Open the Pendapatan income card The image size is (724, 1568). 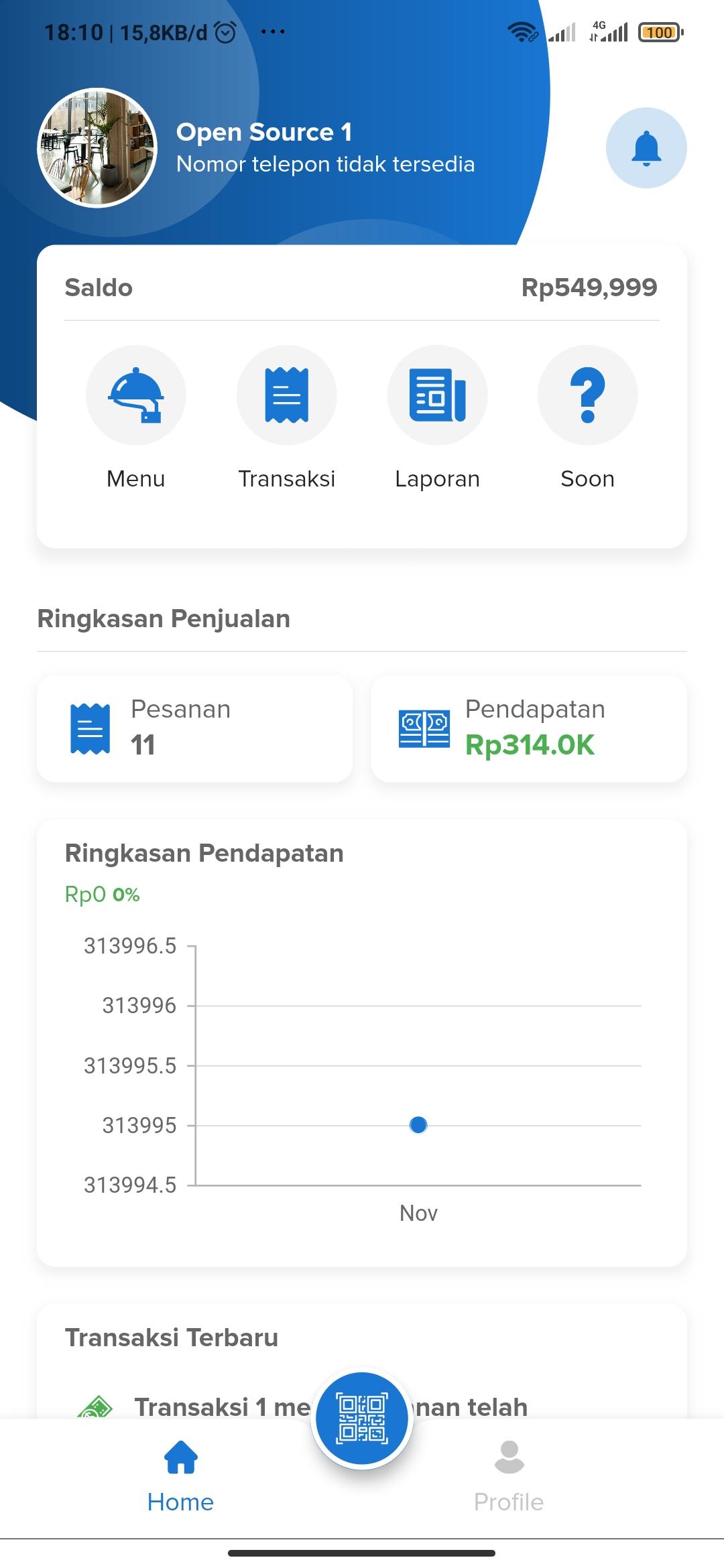[529, 728]
